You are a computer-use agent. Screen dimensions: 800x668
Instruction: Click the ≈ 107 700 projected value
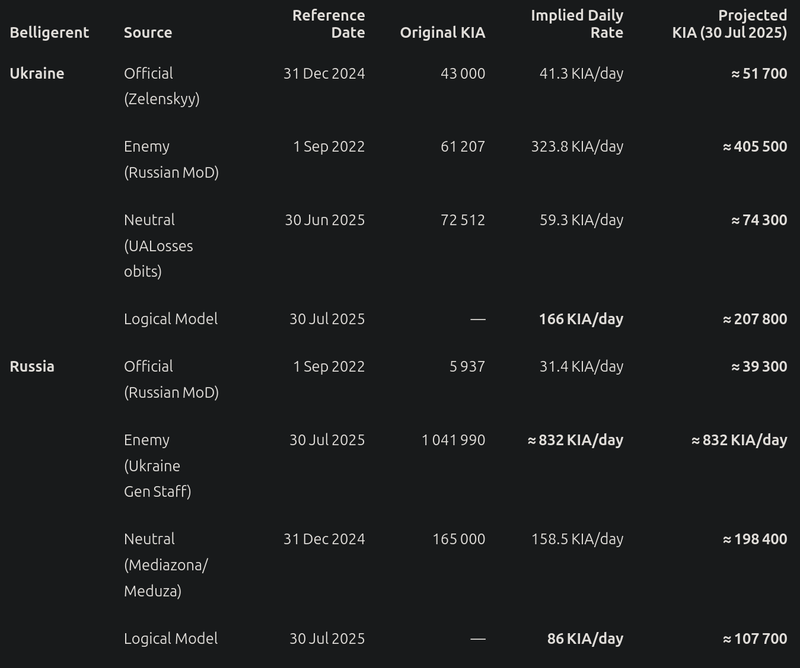pos(755,639)
